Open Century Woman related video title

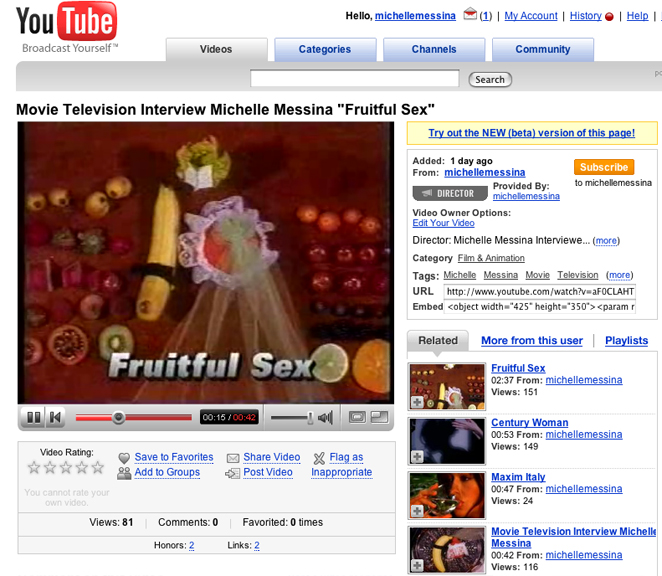click(529, 423)
